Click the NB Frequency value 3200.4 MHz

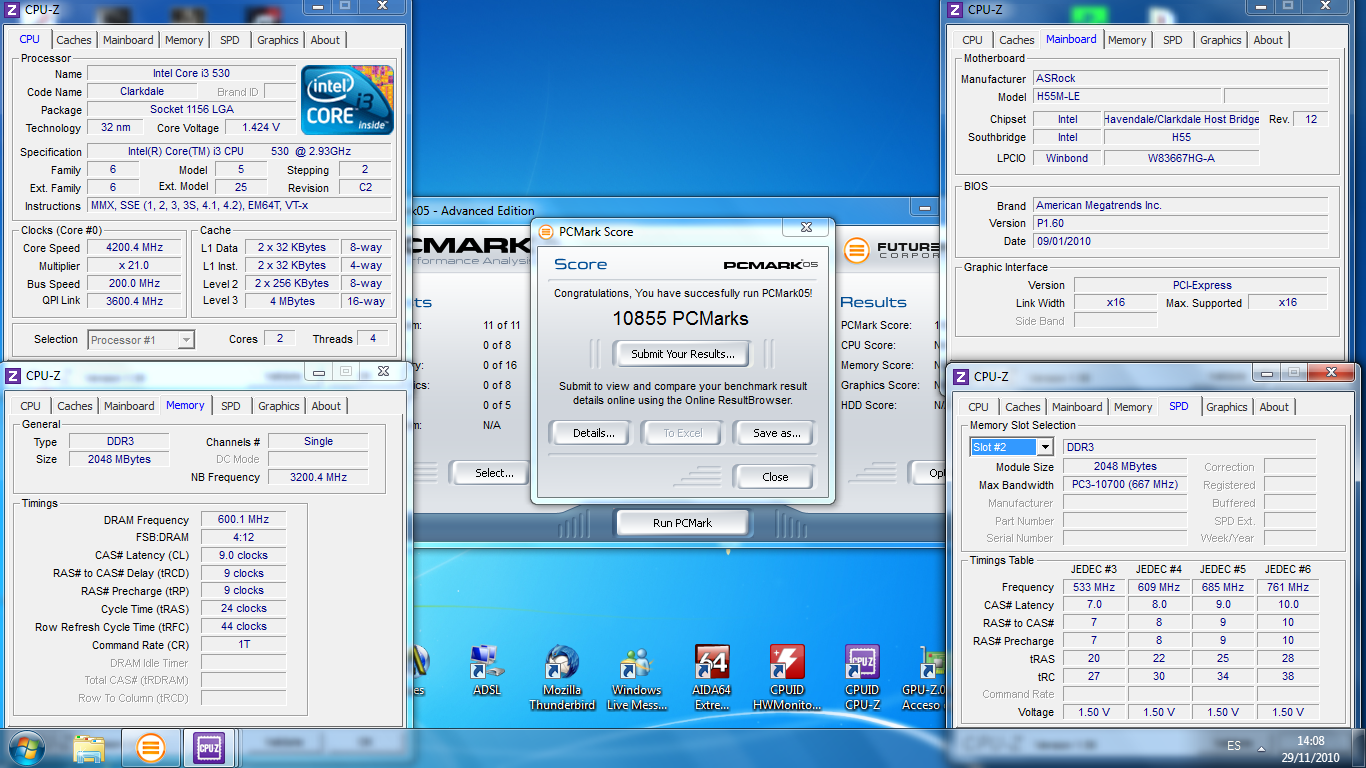318,477
